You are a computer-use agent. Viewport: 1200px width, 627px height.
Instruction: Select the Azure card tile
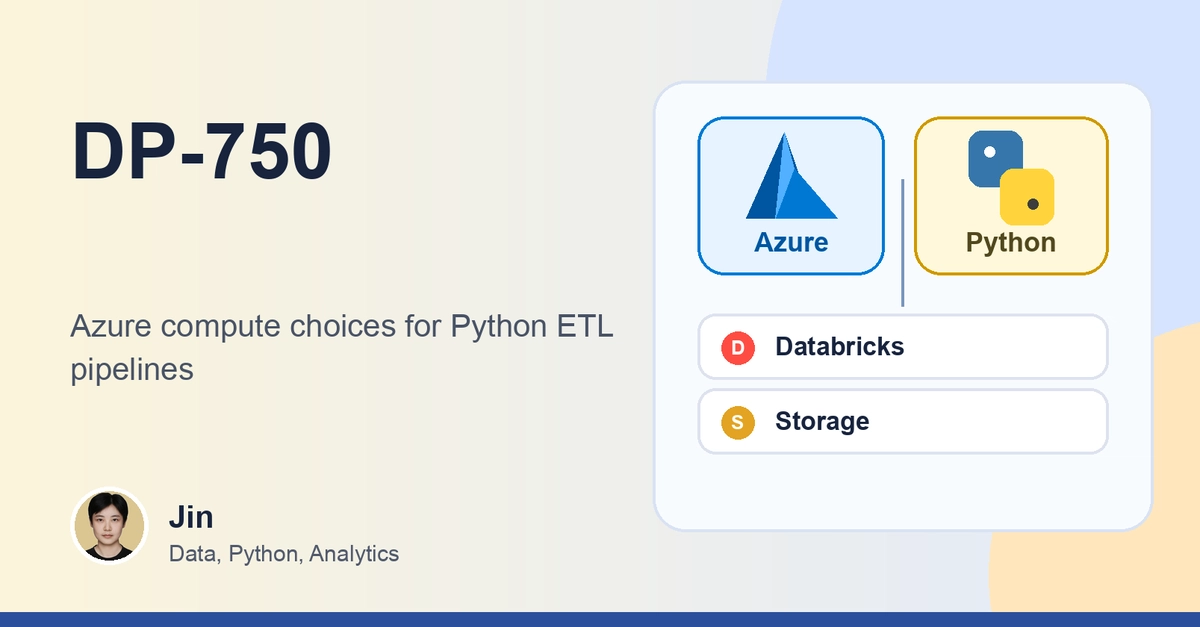(x=791, y=196)
